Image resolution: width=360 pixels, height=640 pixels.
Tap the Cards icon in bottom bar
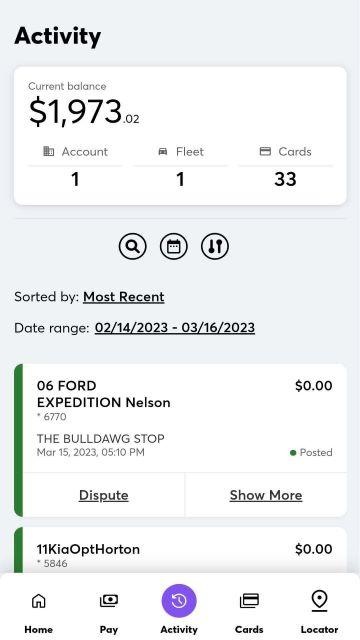pyautogui.click(x=249, y=600)
